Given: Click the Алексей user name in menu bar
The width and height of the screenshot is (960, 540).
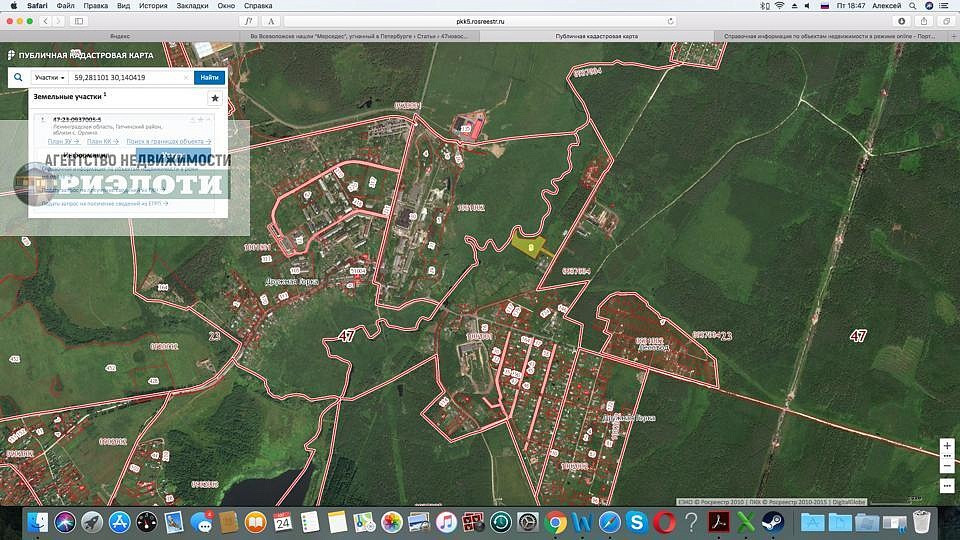Looking at the screenshot, I should 887,6.
